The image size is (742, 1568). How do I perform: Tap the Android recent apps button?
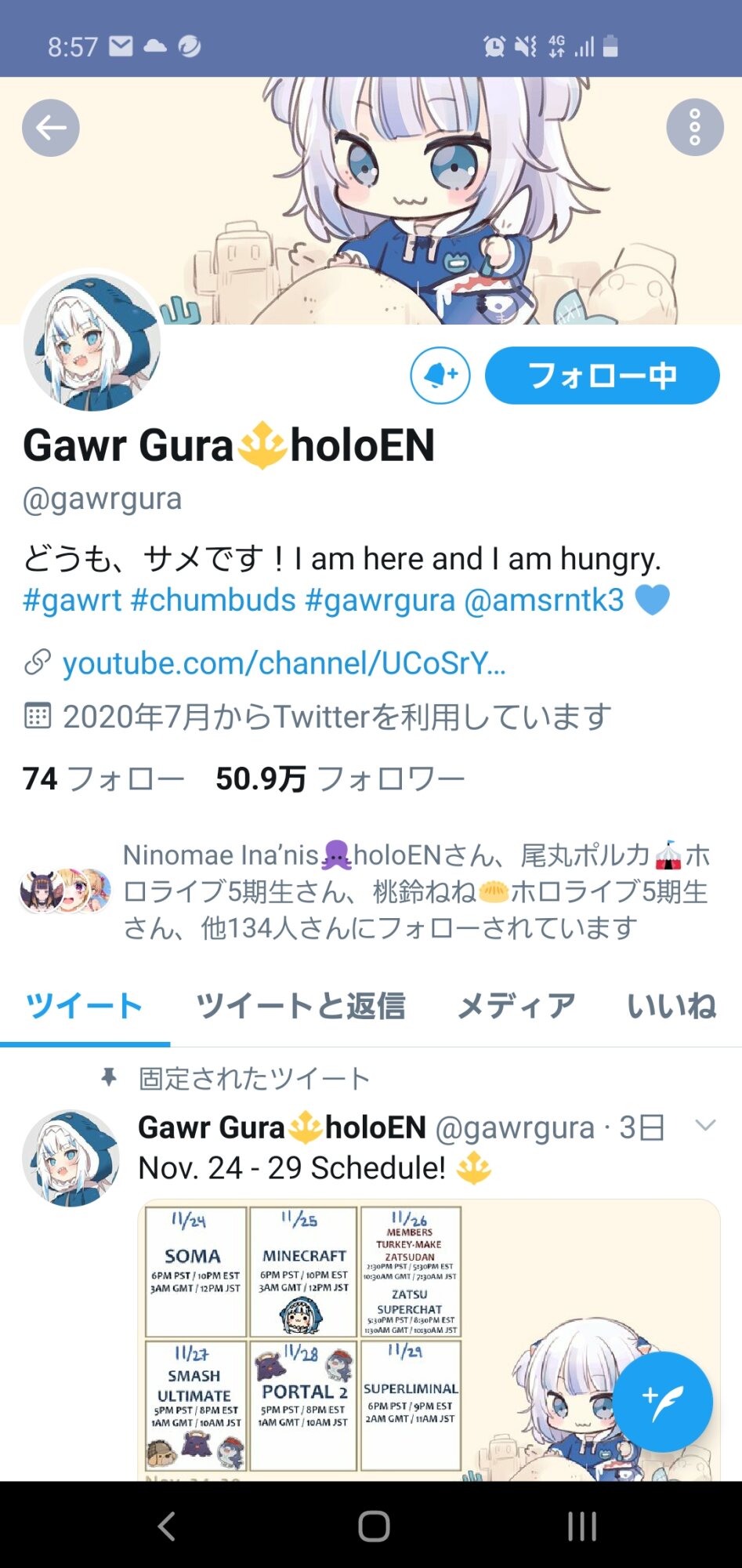(581, 1526)
